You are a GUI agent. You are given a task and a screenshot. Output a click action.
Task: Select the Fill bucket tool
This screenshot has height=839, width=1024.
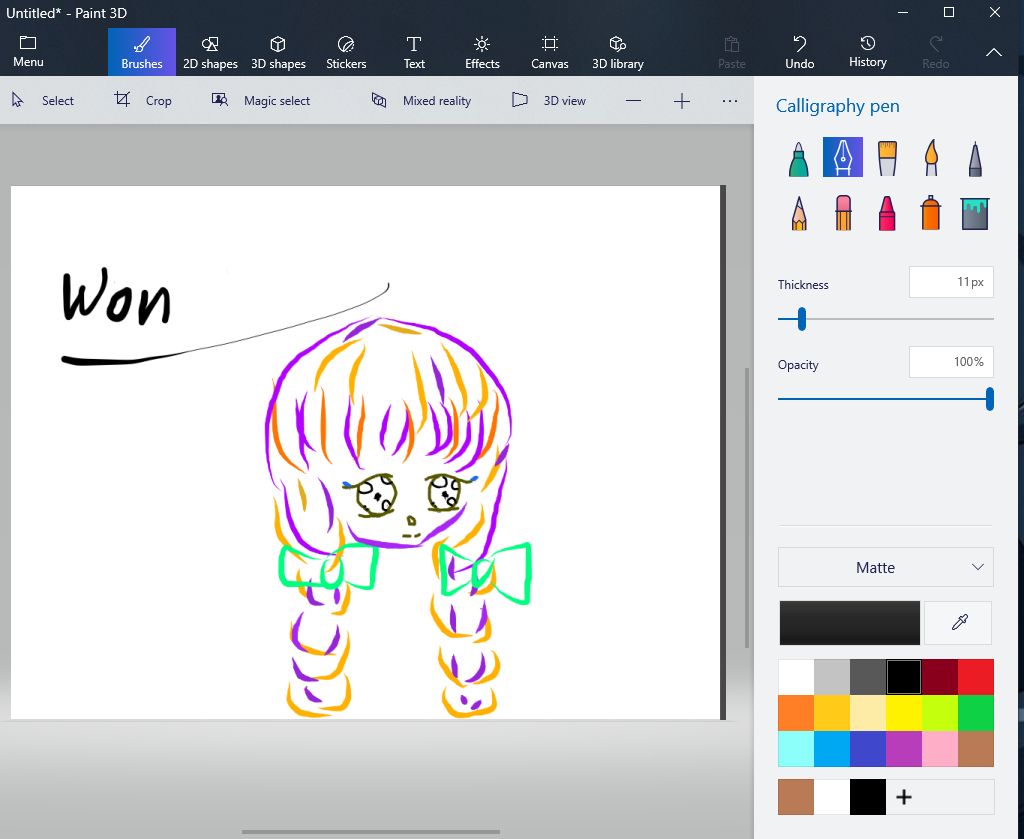pos(975,213)
